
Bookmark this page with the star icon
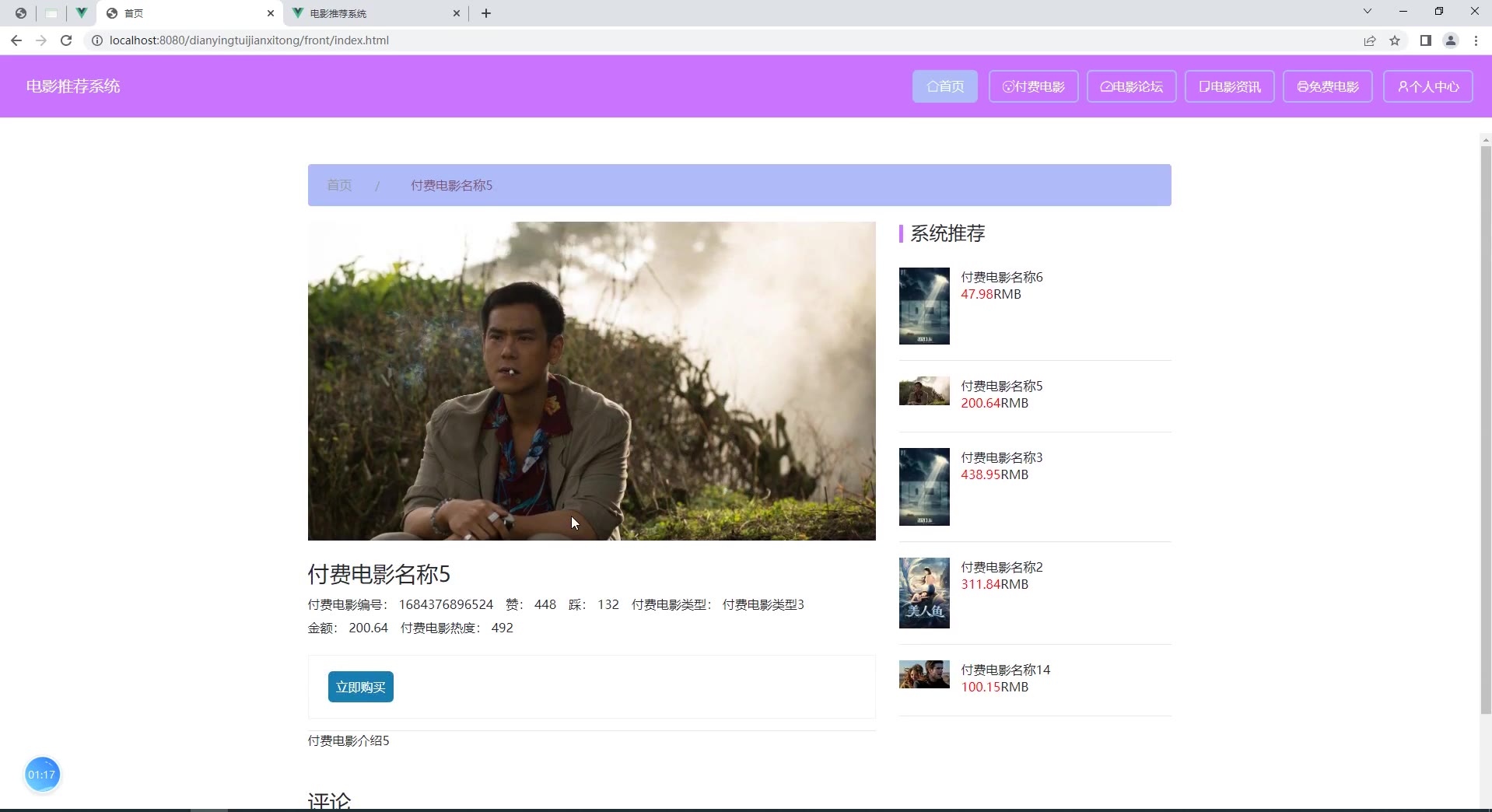click(x=1395, y=40)
